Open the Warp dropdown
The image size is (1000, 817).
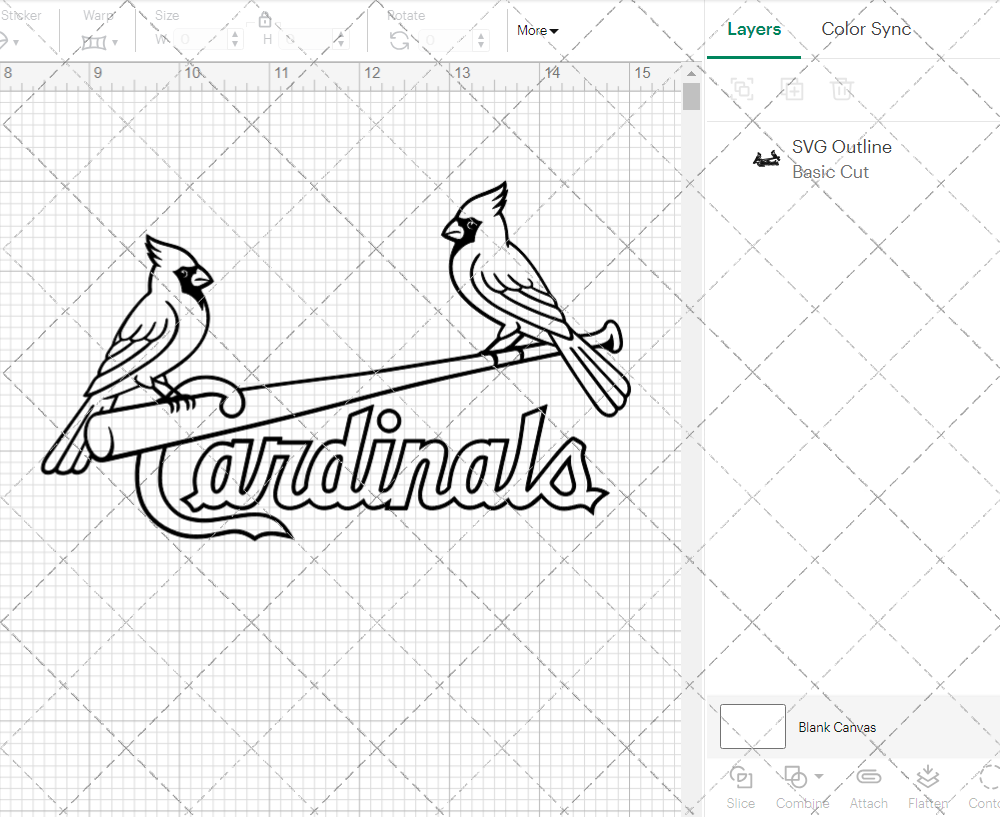100,42
